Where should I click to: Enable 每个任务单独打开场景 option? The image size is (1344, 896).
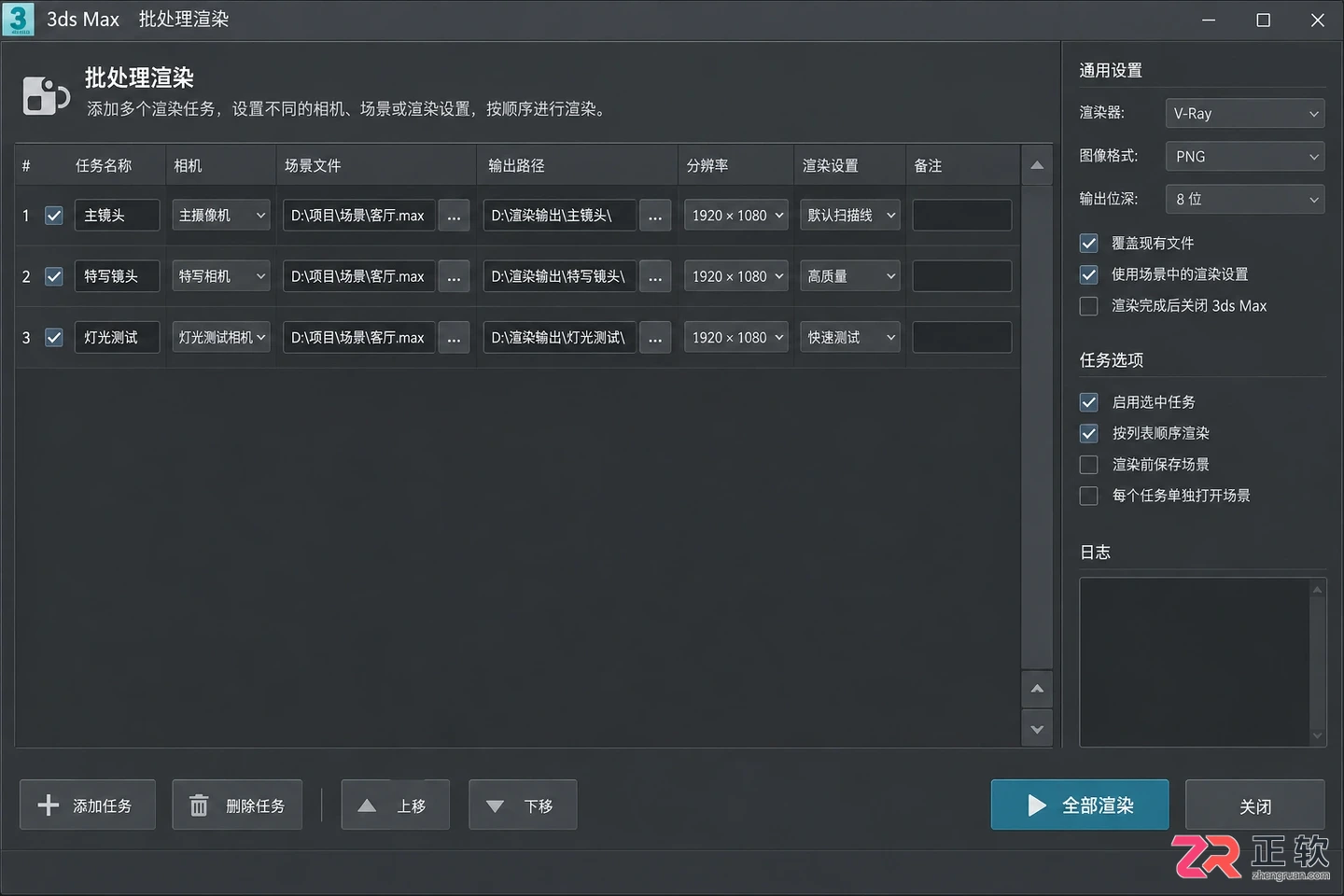point(1088,496)
